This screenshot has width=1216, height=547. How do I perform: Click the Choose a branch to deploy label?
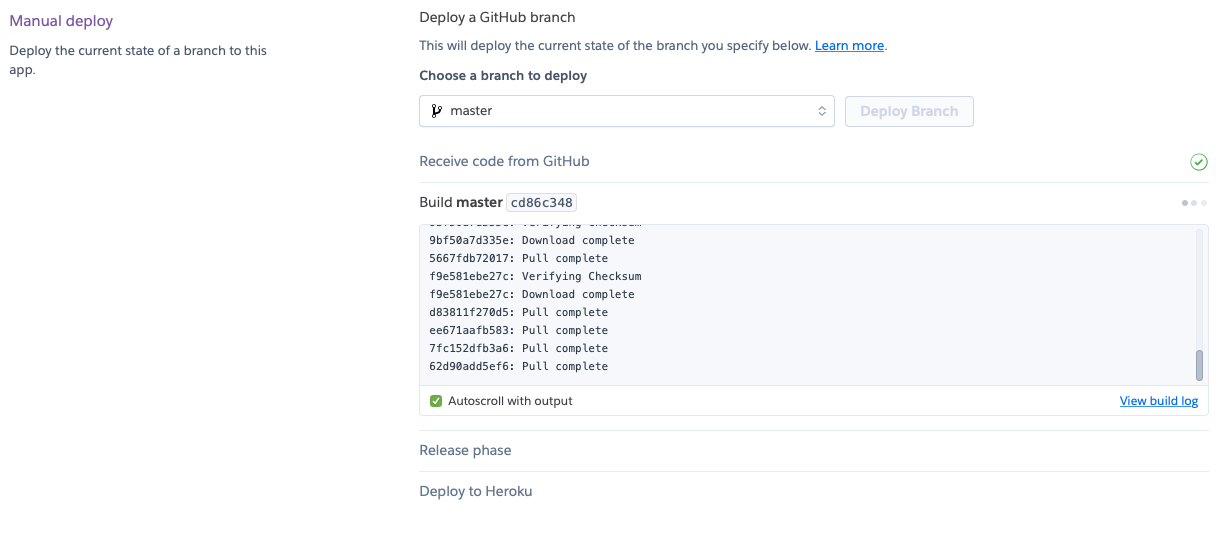pos(503,76)
